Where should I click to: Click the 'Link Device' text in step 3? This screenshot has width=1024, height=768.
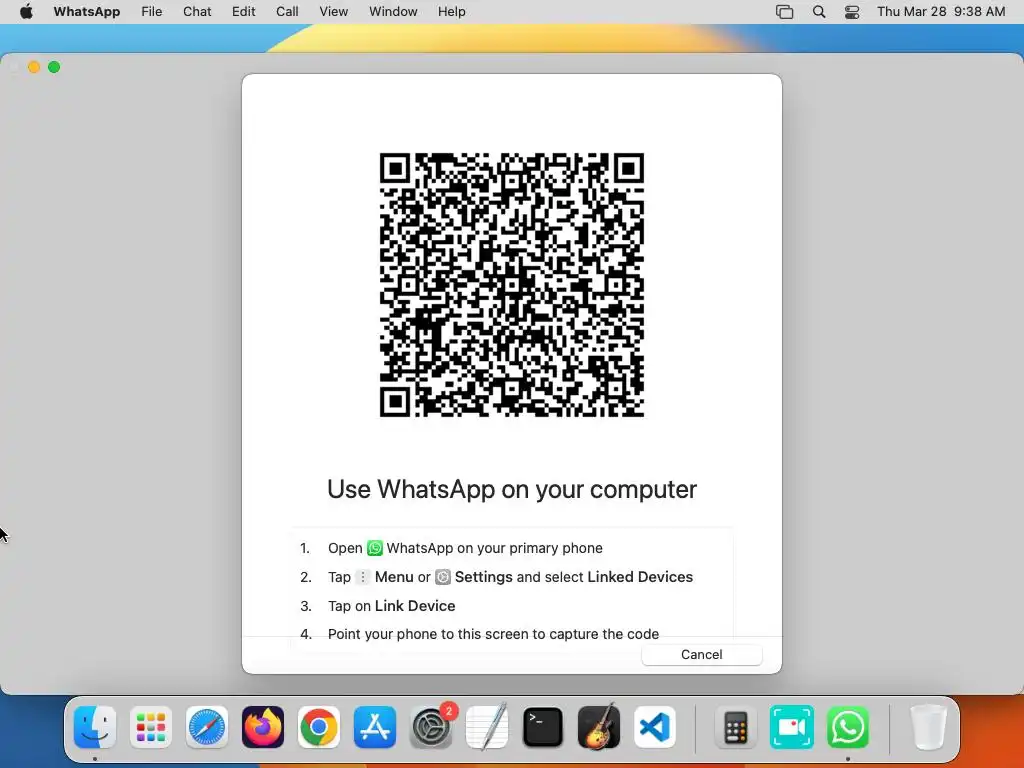(x=415, y=606)
